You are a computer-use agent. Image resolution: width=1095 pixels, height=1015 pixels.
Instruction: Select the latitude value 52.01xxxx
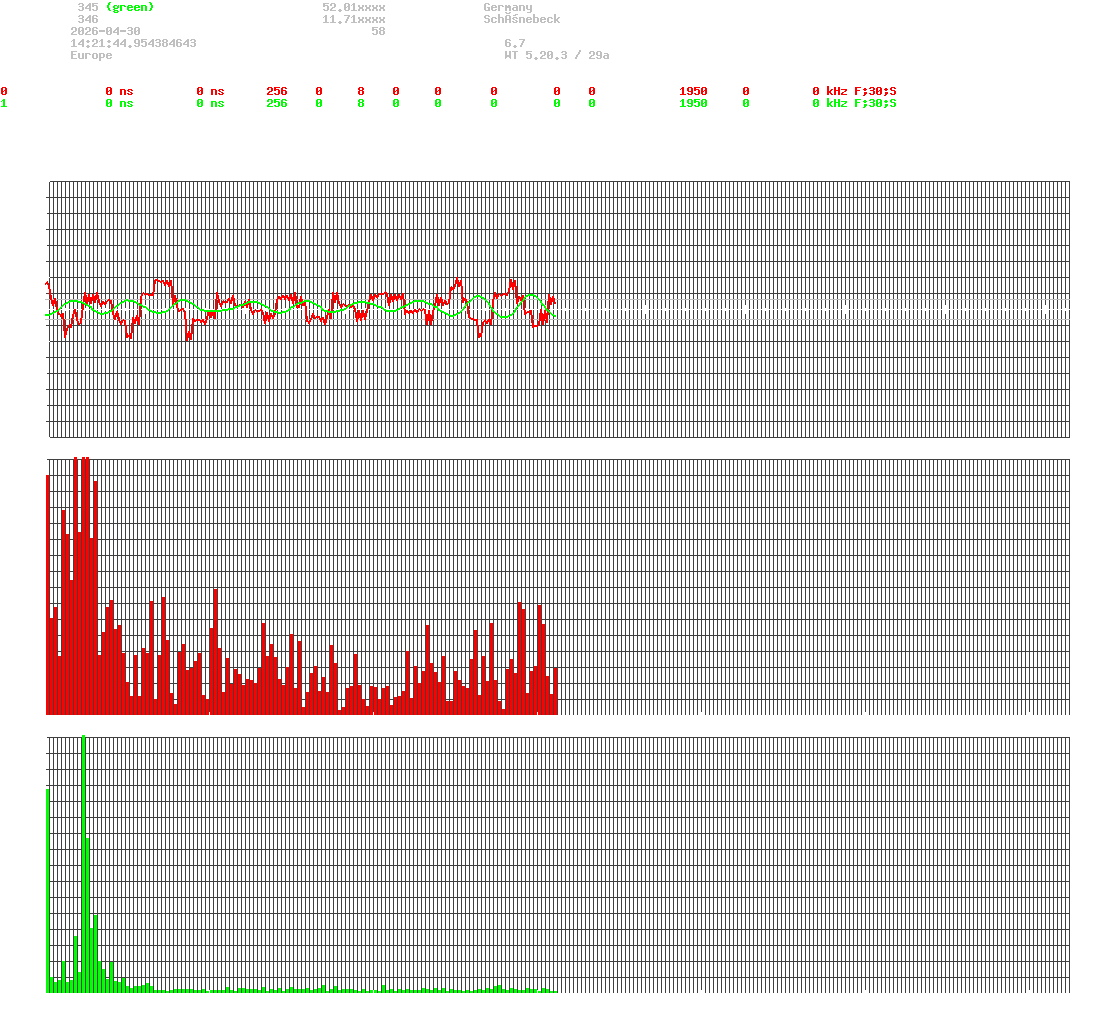coord(353,7)
